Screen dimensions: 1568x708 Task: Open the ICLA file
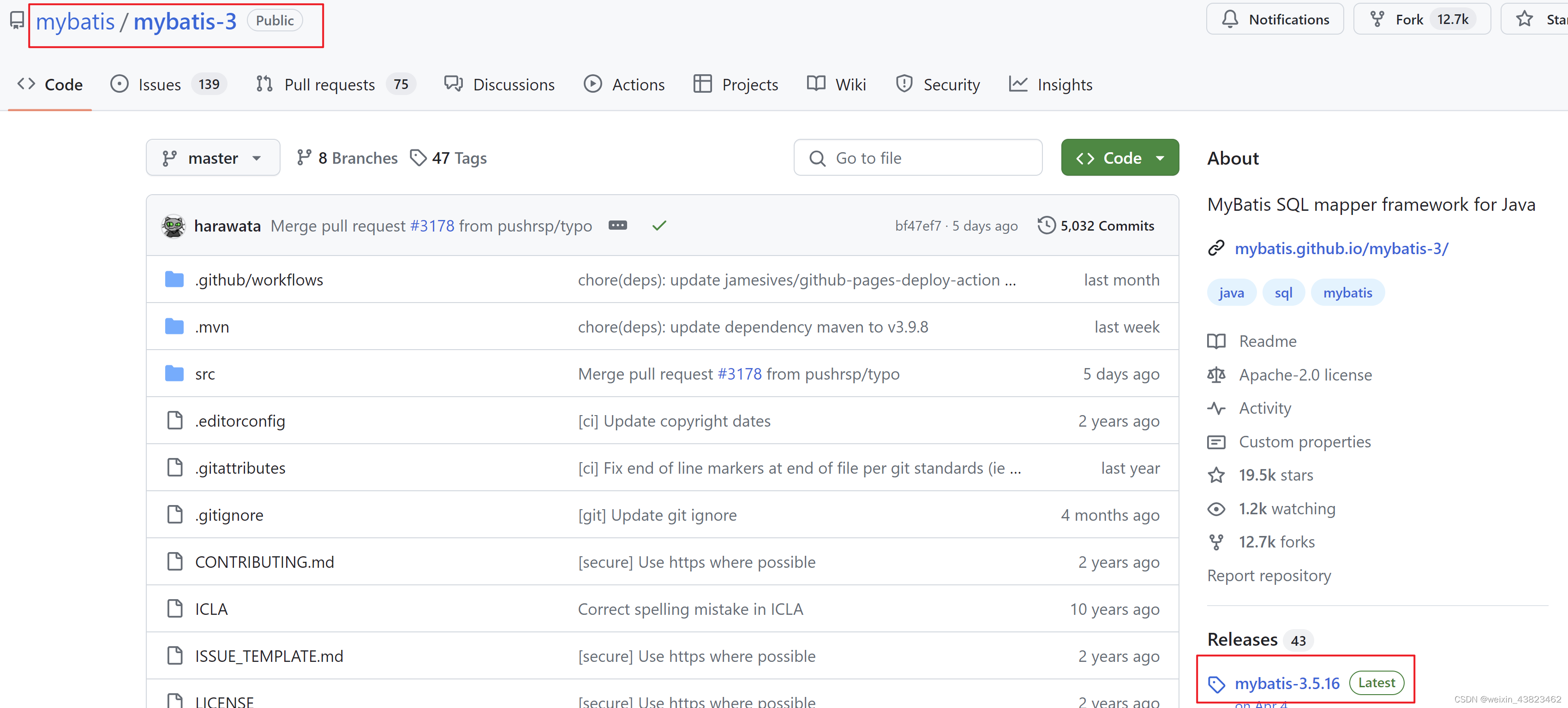click(x=211, y=609)
